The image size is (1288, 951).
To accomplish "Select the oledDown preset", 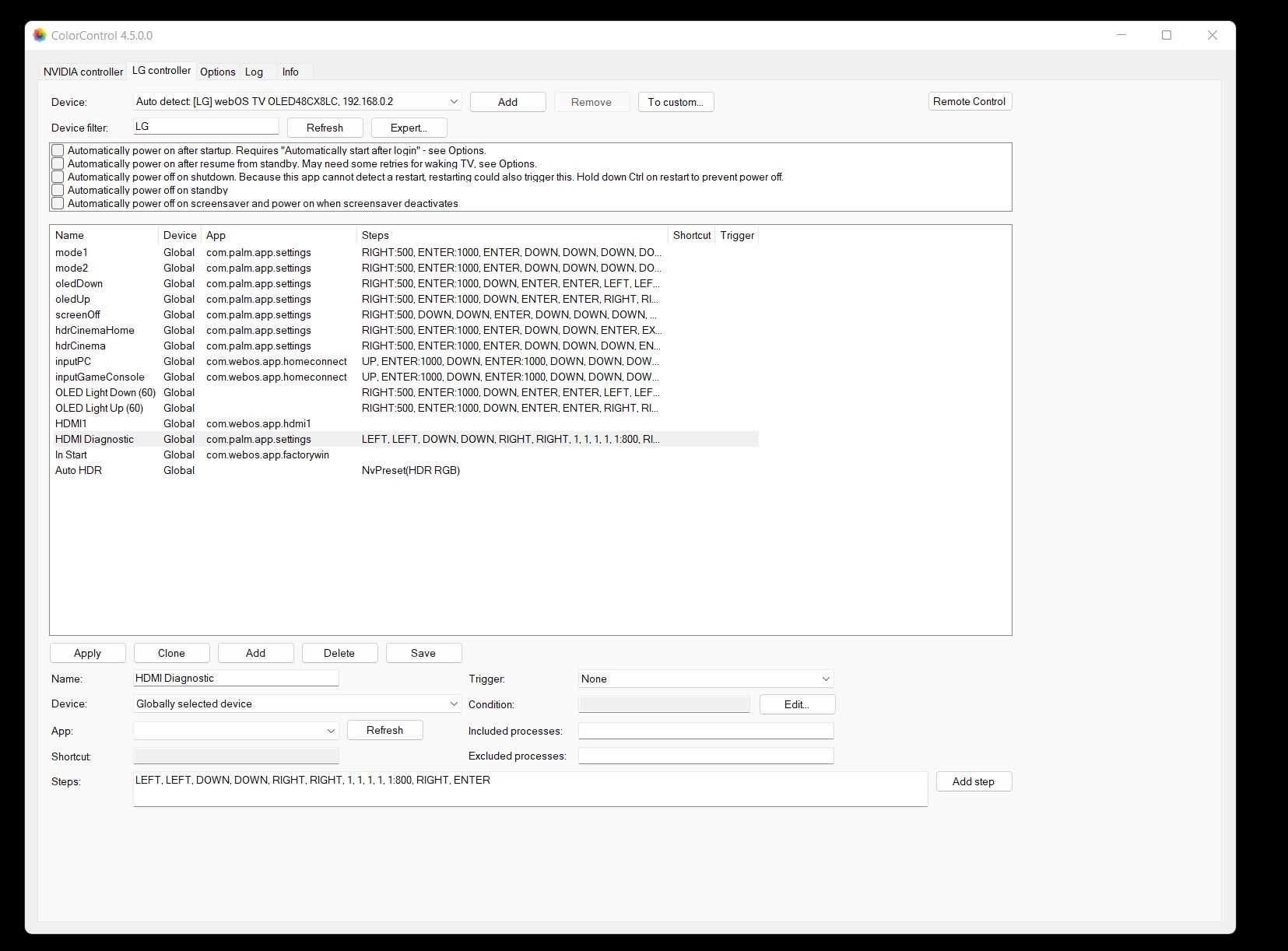I will point(405,283).
